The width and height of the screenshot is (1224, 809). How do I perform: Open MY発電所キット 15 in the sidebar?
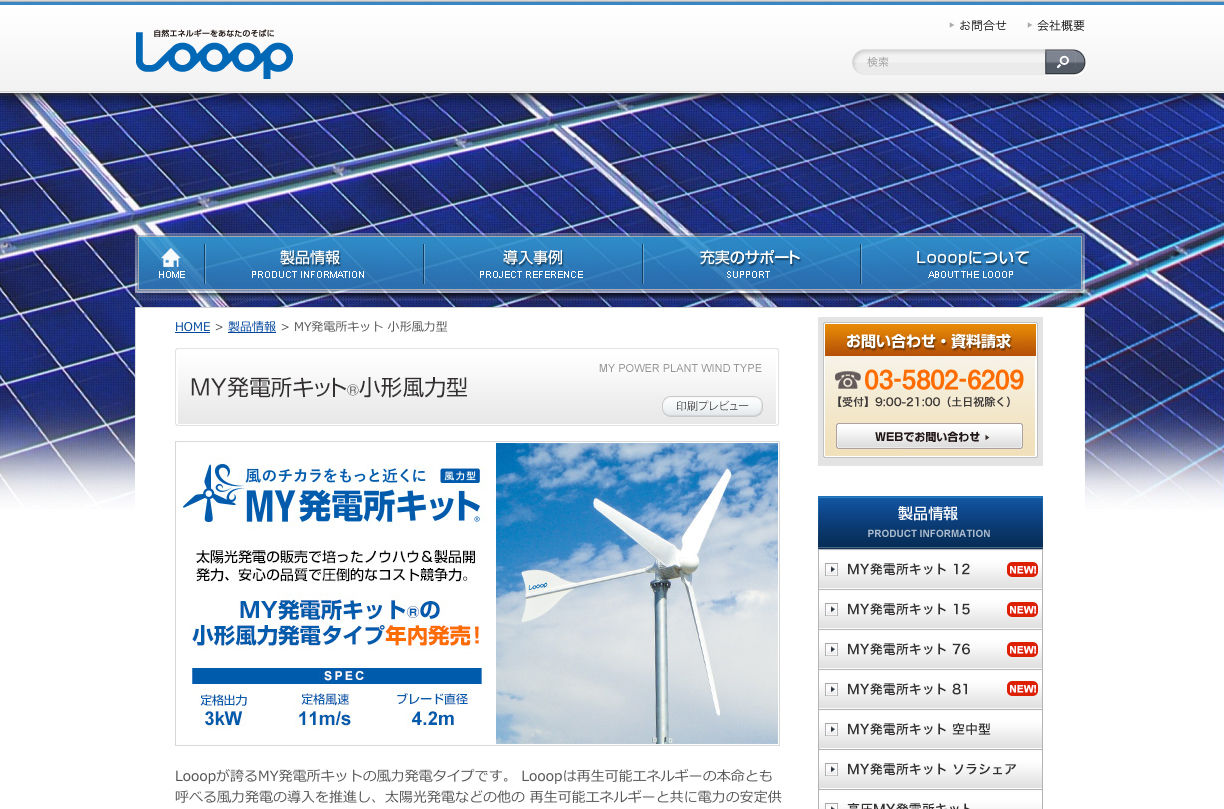click(930, 610)
